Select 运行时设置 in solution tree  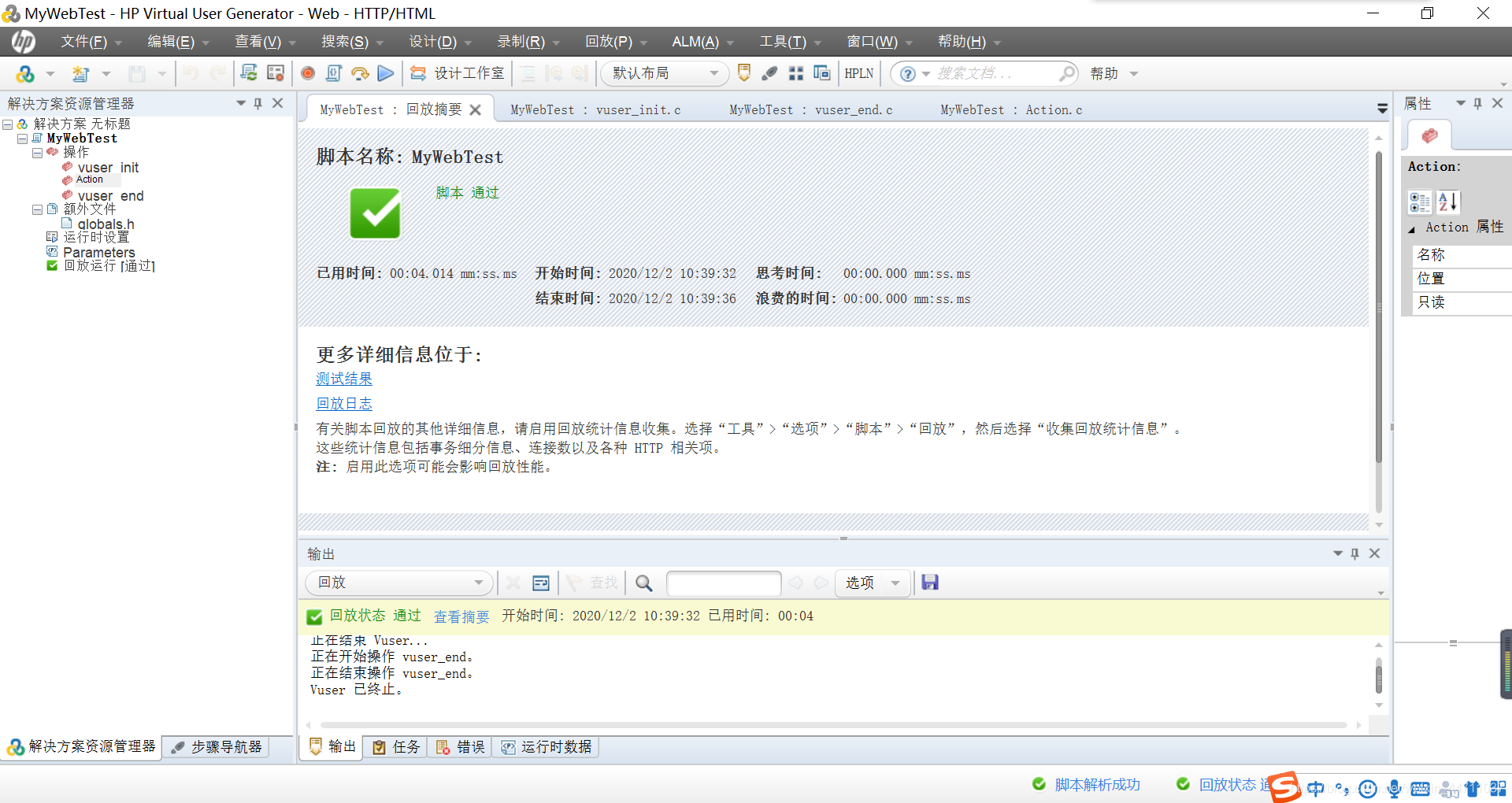[x=96, y=237]
